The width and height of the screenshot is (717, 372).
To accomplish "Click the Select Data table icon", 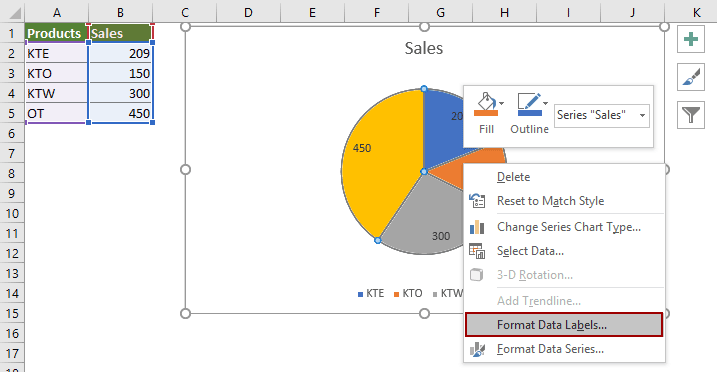I will tap(477, 251).
